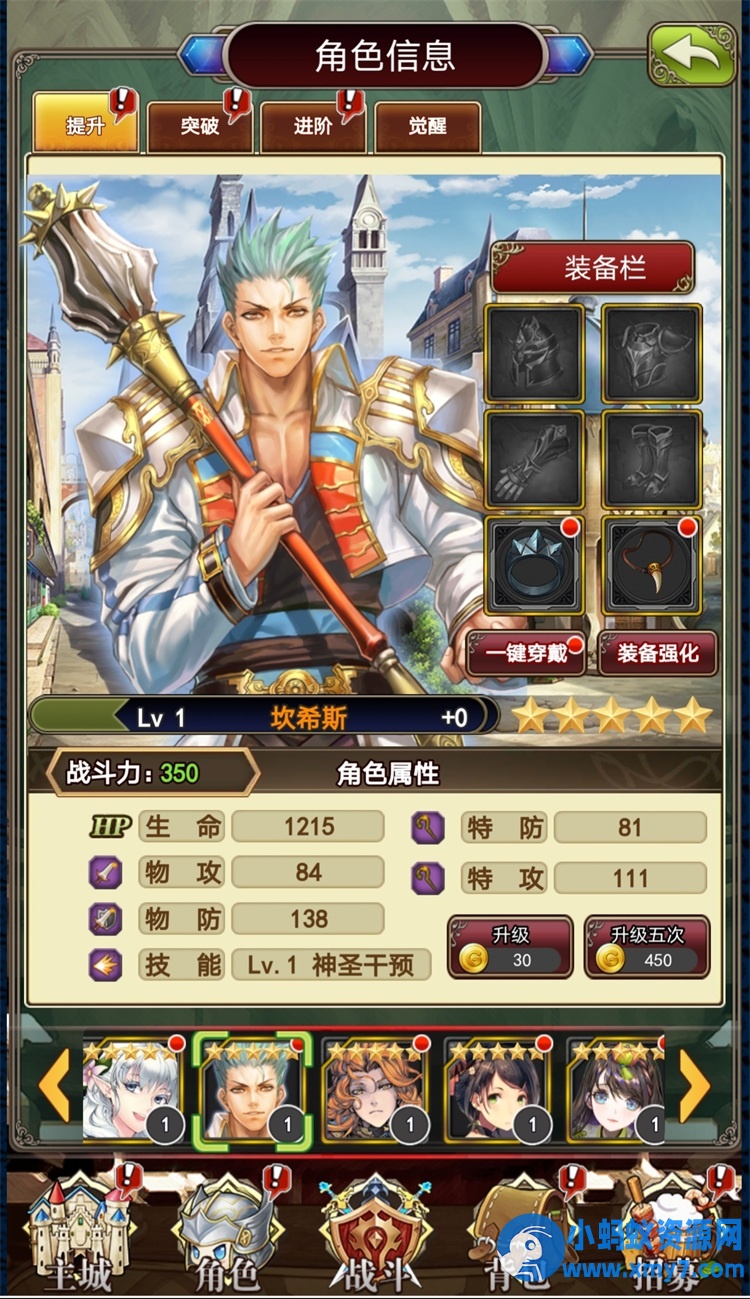Open the 进阶 tab
This screenshot has height=1299, width=750.
(314, 126)
